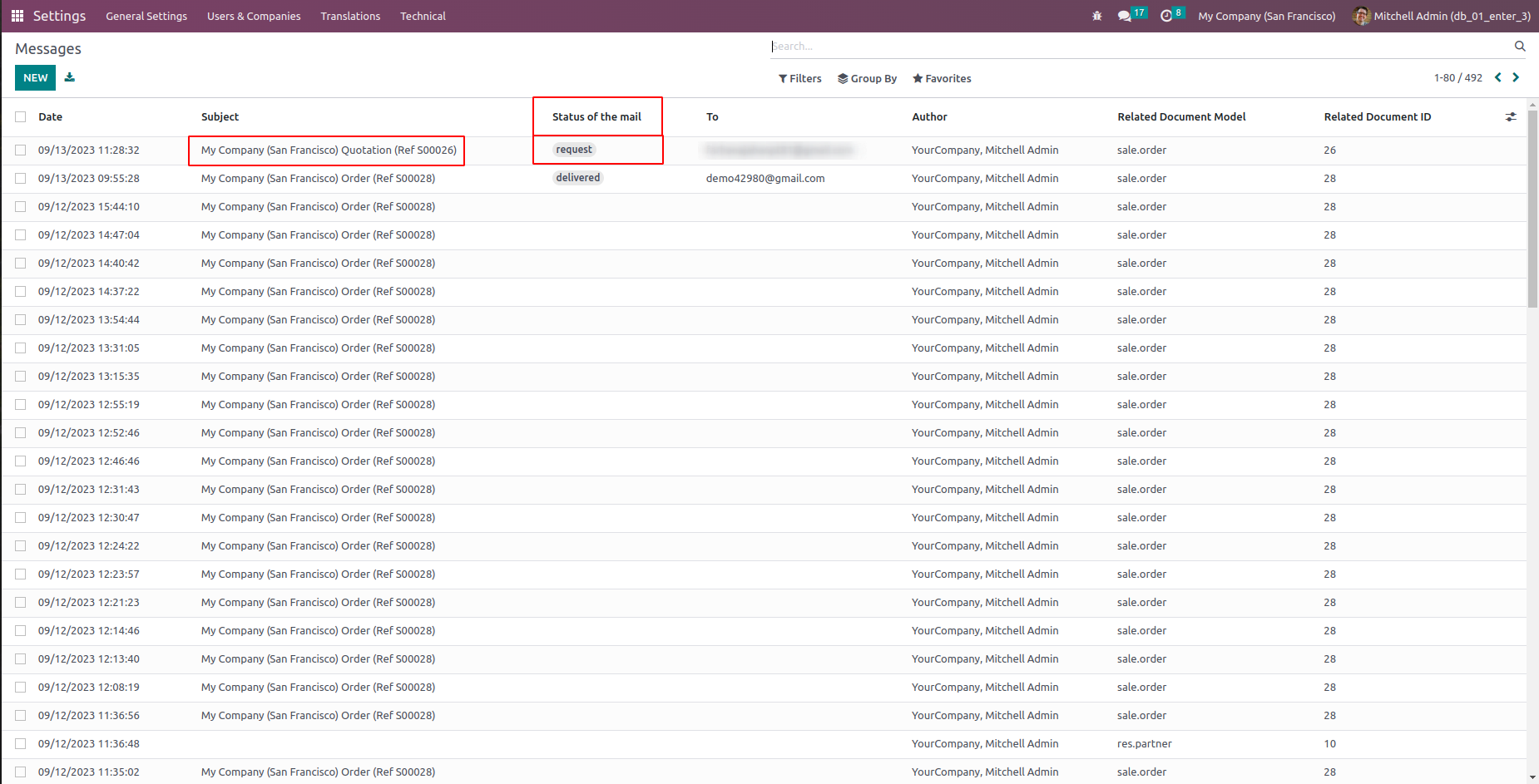Open the Filters dropdown

click(x=800, y=78)
